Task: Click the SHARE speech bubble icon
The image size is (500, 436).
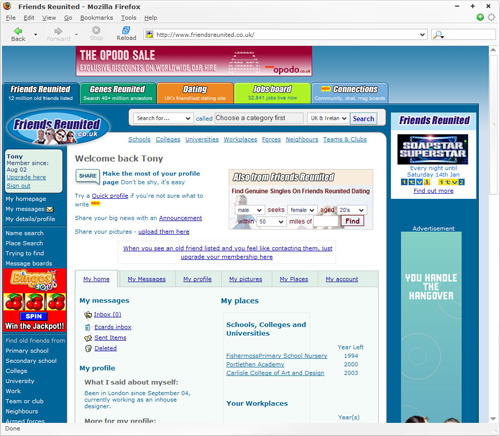Action: click(x=88, y=176)
